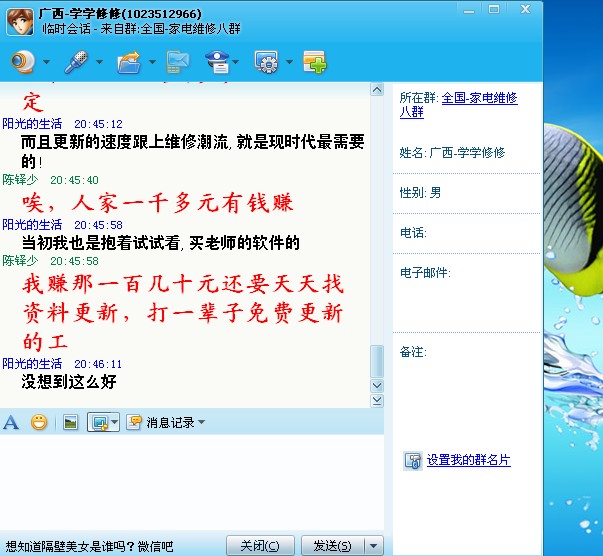Image resolution: width=603 pixels, height=556 pixels.
Task: Minimize the chat window
Action: pos(469,10)
